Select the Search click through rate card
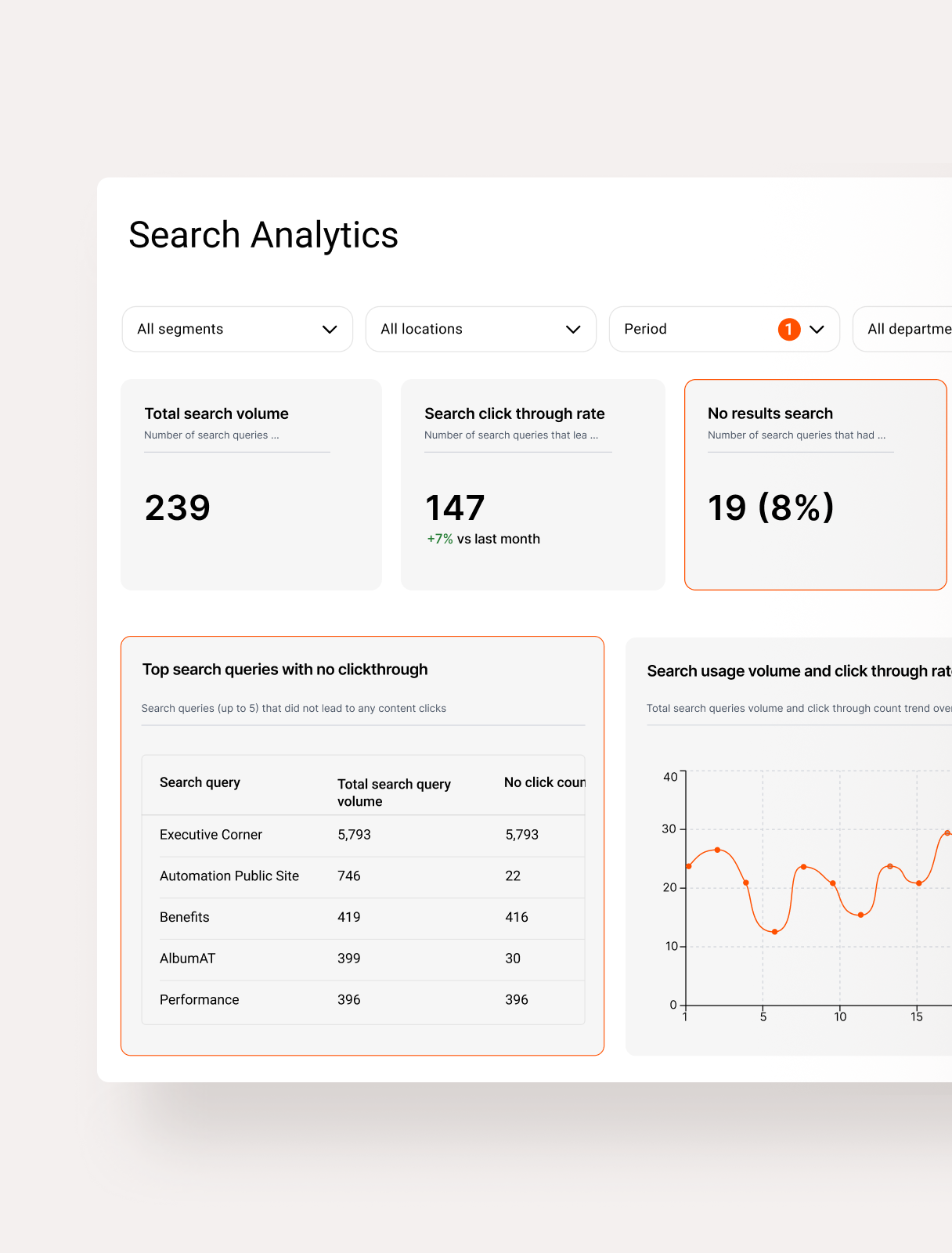This screenshot has width=952, height=1253. click(533, 485)
